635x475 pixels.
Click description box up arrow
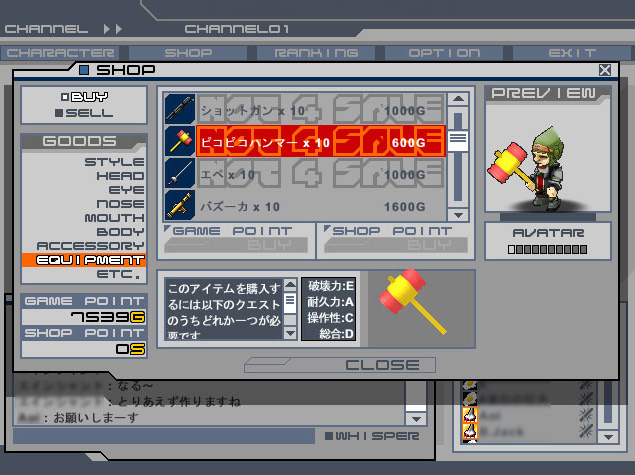point(290,285)
